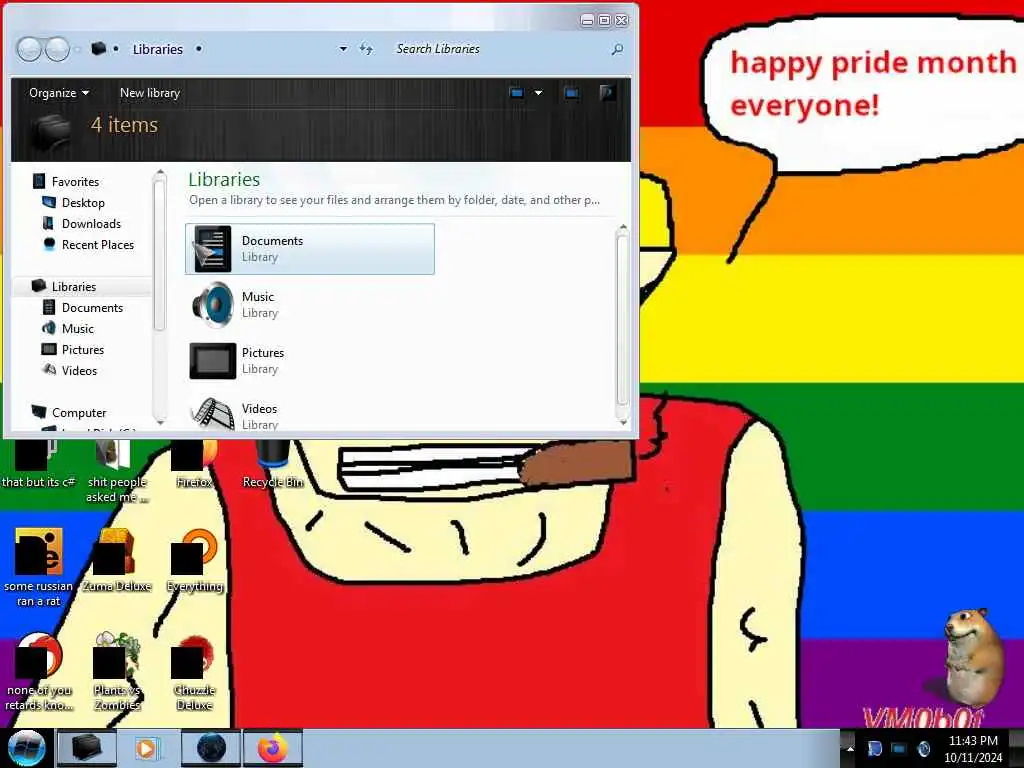Screen dimensions: 1024x768
Task: Select Videos in navigation tree
Action: [79, 370]
